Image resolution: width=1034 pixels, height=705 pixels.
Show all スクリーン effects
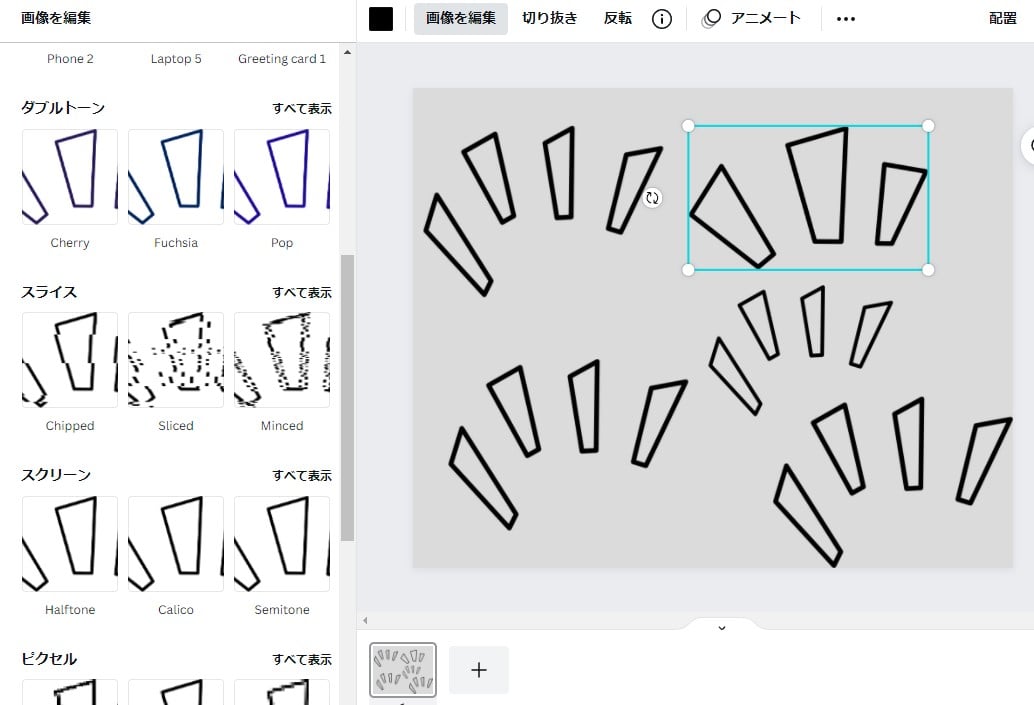[x=302, y=475]
